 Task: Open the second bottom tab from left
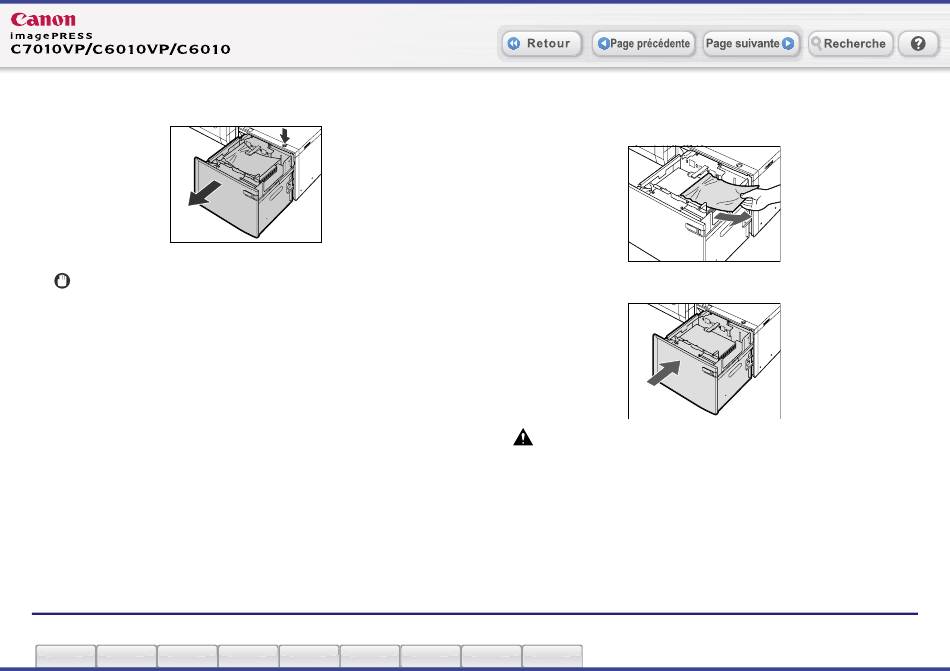coord(127,656)
